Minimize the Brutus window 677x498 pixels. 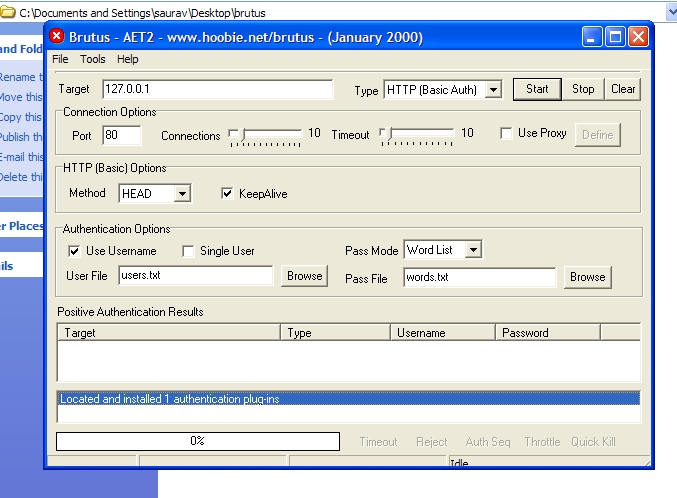pos(592,36)
